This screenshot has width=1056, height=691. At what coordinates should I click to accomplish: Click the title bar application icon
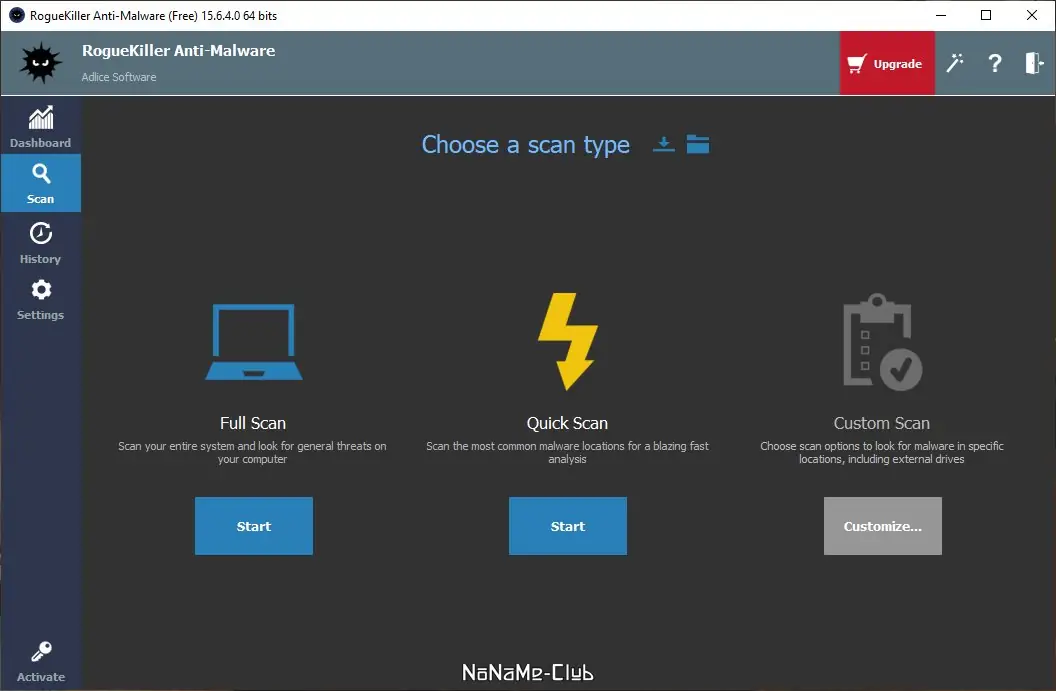point(16,15)
